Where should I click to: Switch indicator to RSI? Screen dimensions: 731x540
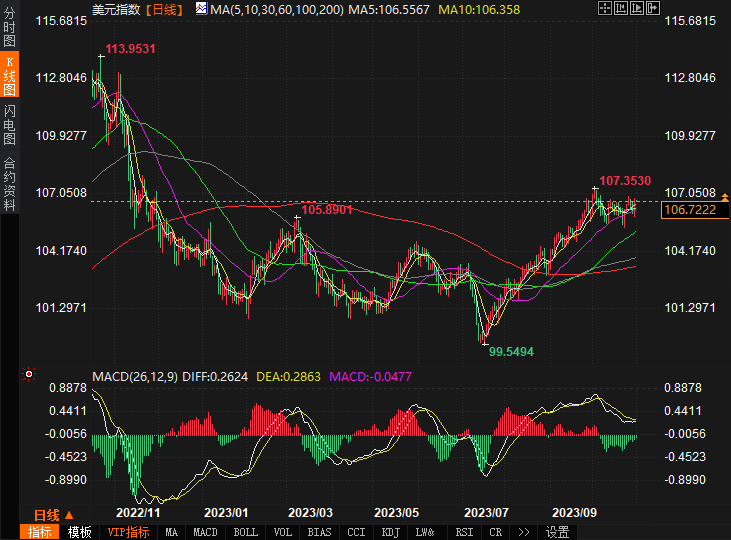(464, 532)
